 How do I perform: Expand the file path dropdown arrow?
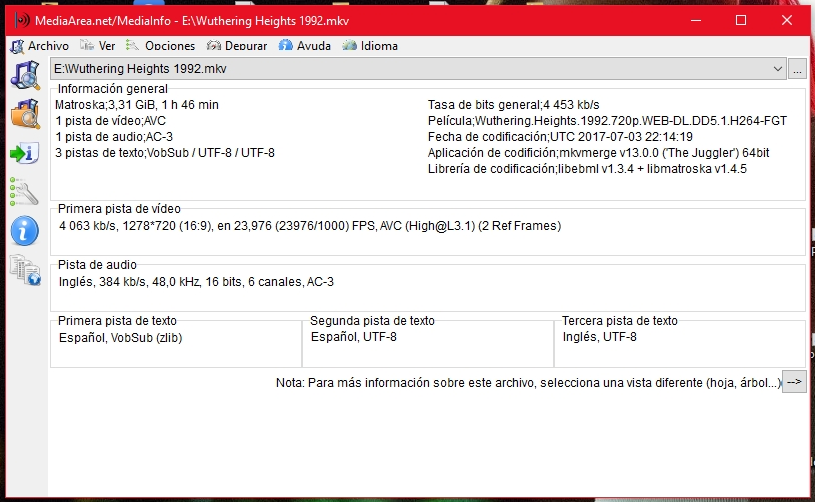(x=778, y=69)
